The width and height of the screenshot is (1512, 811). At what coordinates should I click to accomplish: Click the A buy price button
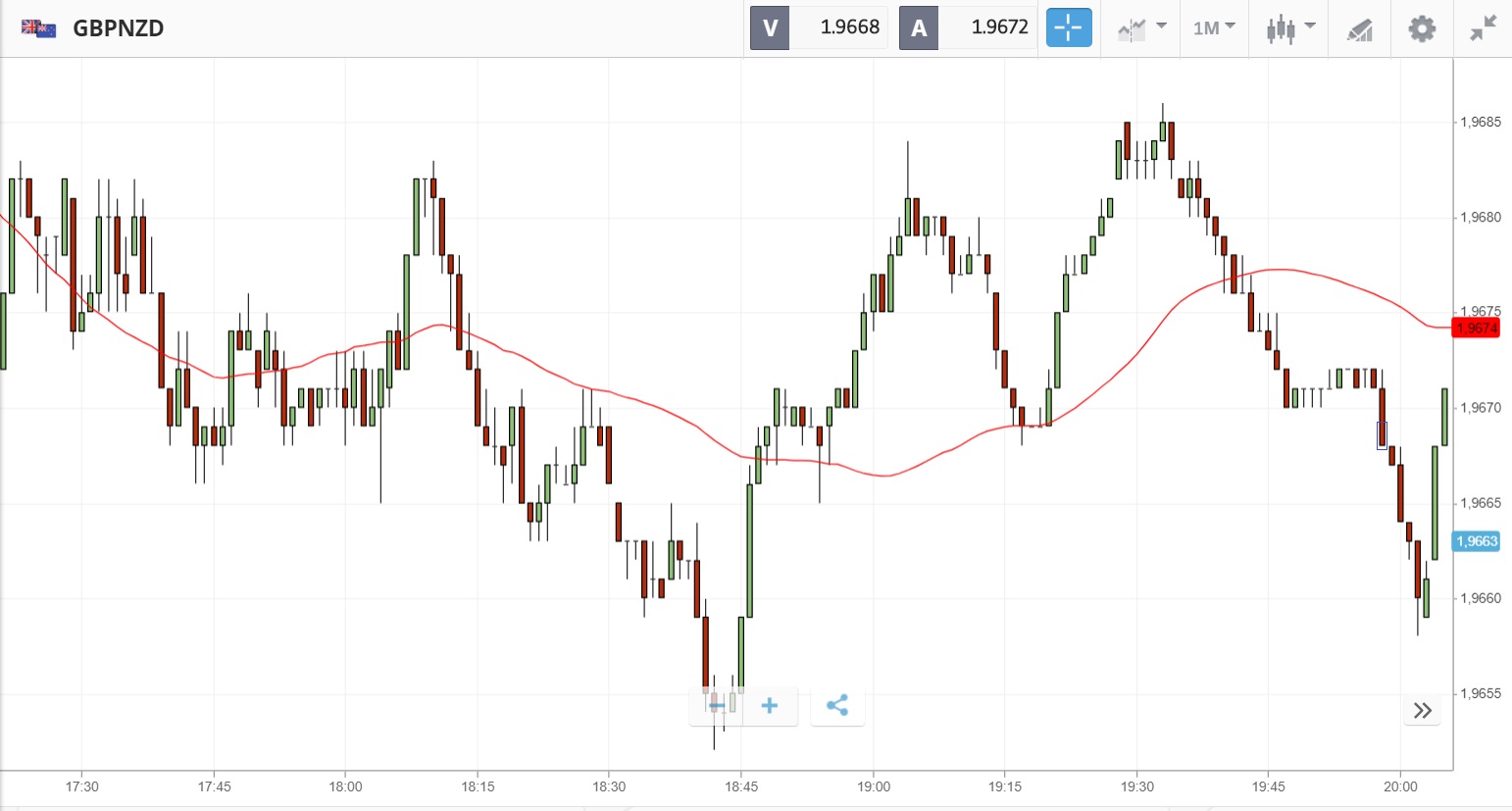[968, 27]
